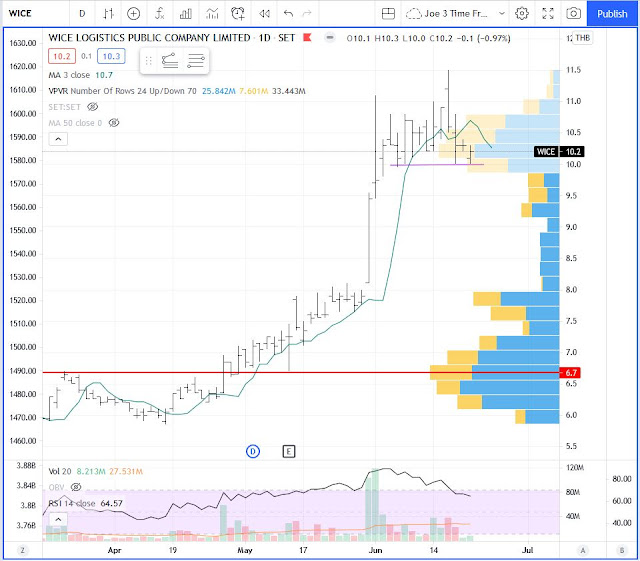Image resolution: width=640 pixels, height=561 pixels.
Task: Open object settings lines icon in floating toolbar
Action: click(x=196, y=61)
